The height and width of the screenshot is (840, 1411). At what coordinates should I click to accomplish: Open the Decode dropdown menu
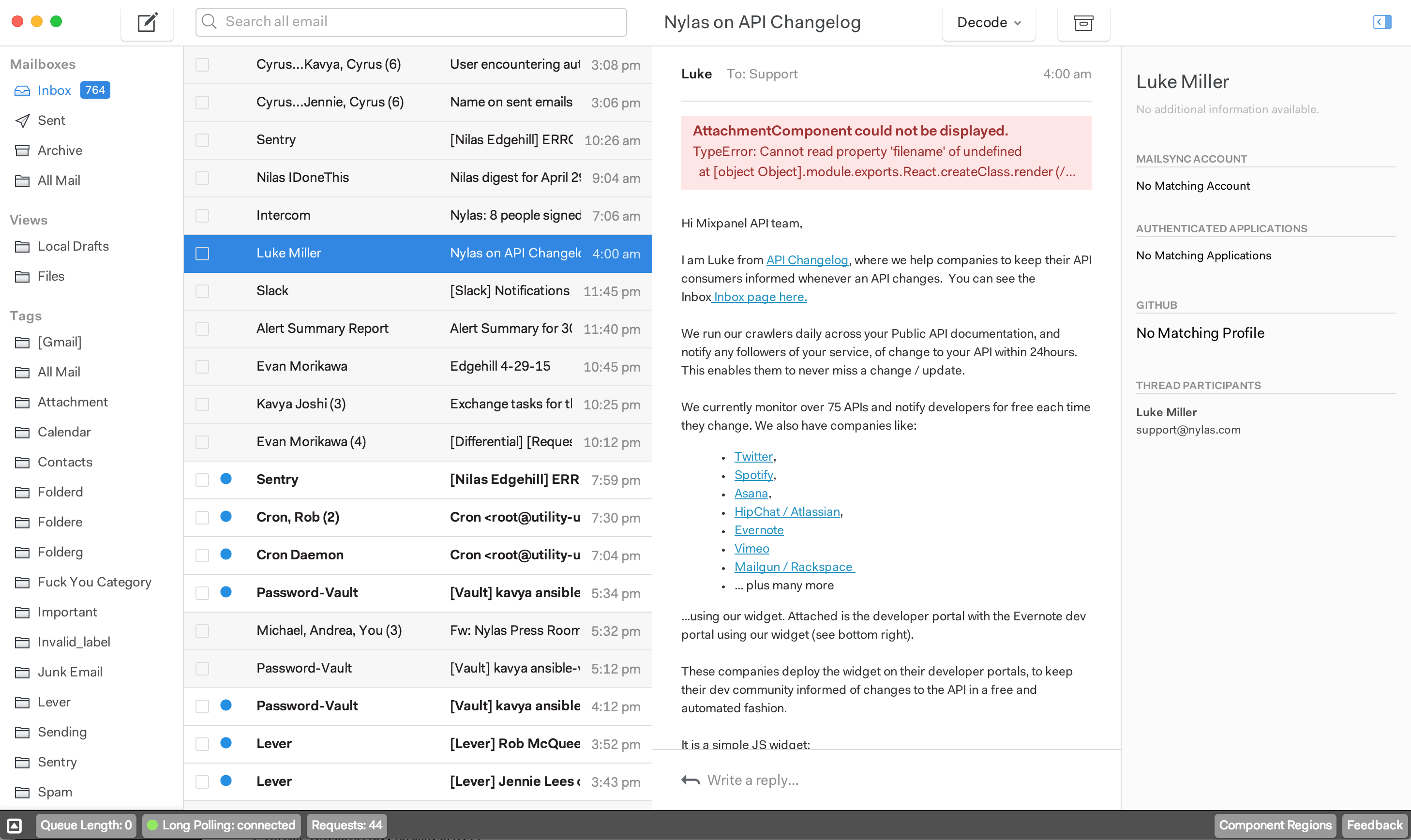988,23
